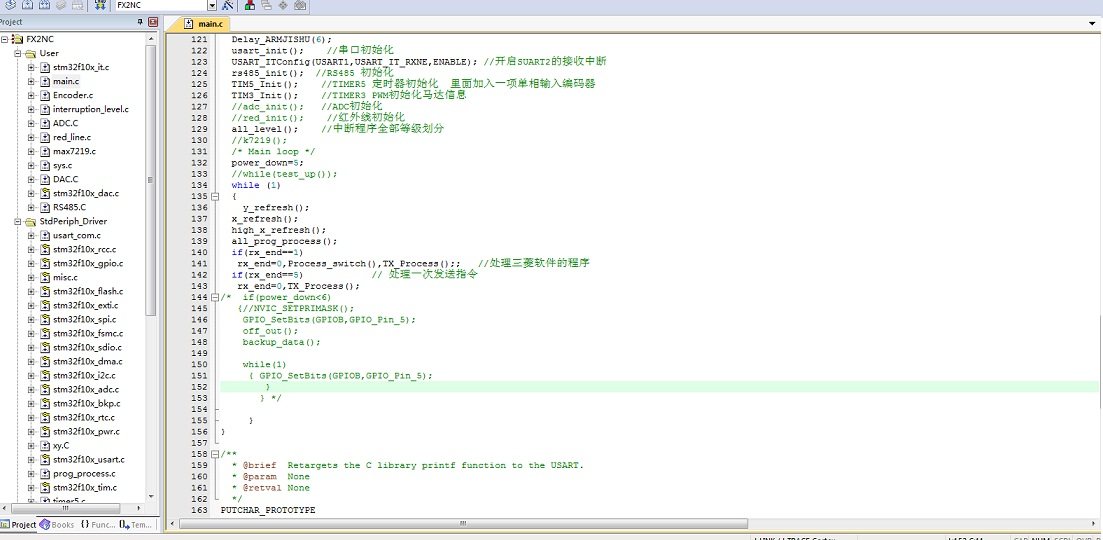Open Options for Target magic wand icon

tap(227, 4)
